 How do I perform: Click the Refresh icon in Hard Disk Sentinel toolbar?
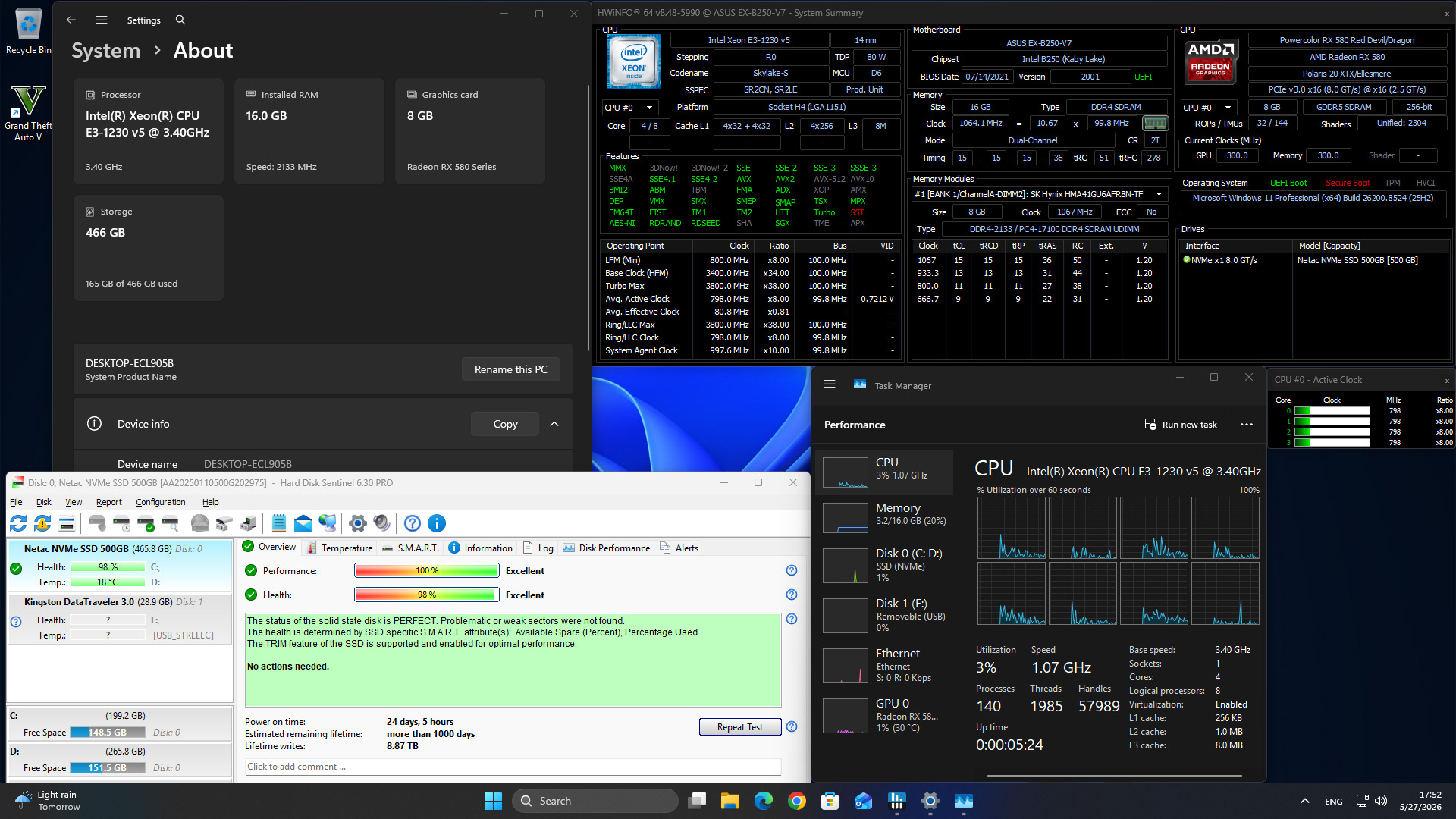pos(18,523)
